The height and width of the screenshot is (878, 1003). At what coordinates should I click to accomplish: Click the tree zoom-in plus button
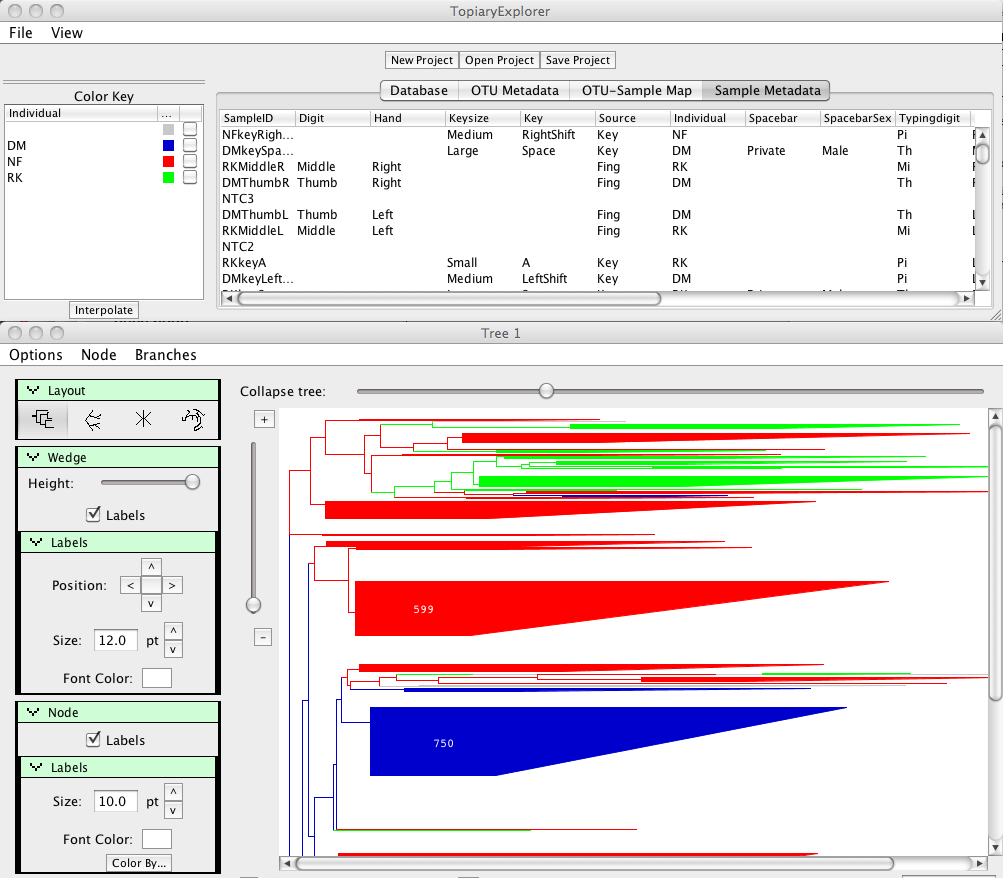coord(264,419)
